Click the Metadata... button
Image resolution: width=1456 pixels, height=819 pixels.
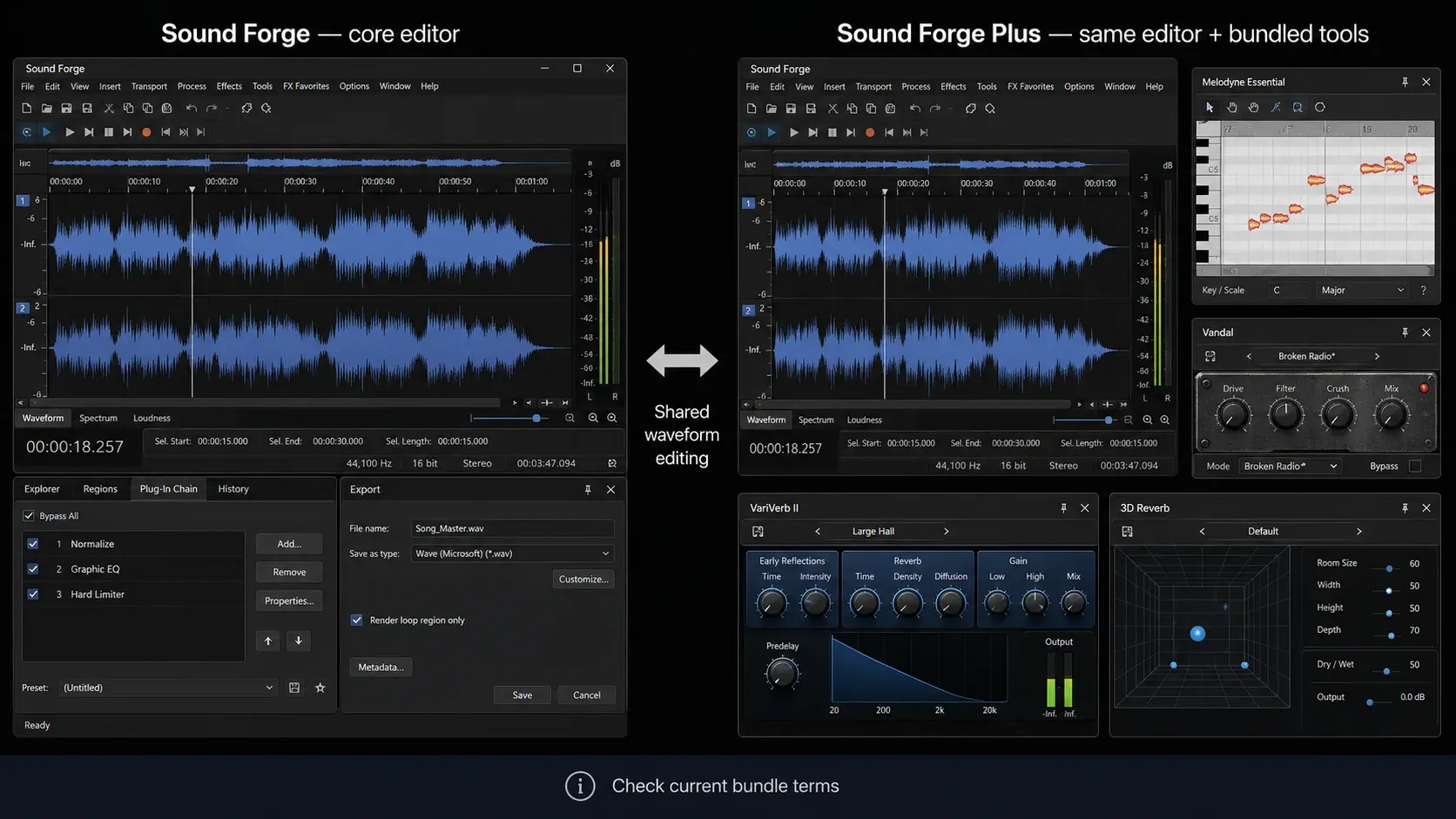pos(381,668)
